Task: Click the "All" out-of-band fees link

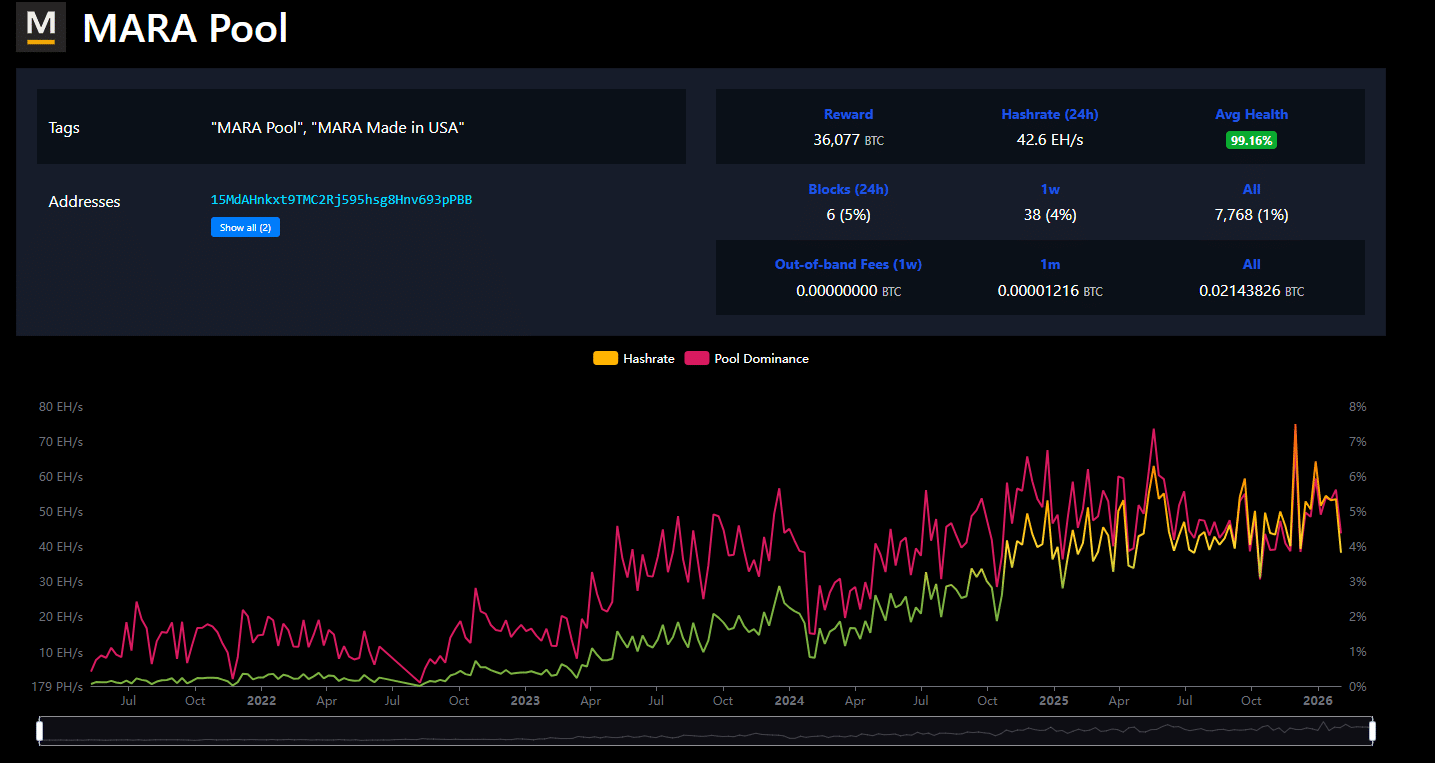Action: tap(1251, 264)
